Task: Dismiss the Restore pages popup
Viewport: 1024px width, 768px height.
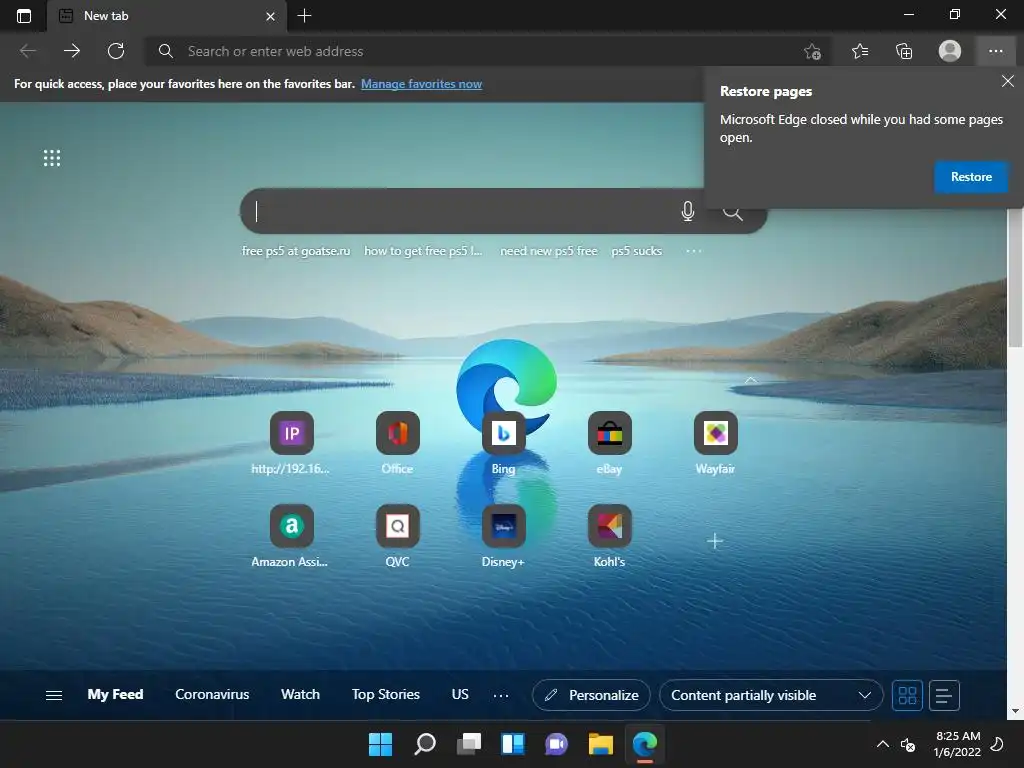Action: pos(1008,81)
